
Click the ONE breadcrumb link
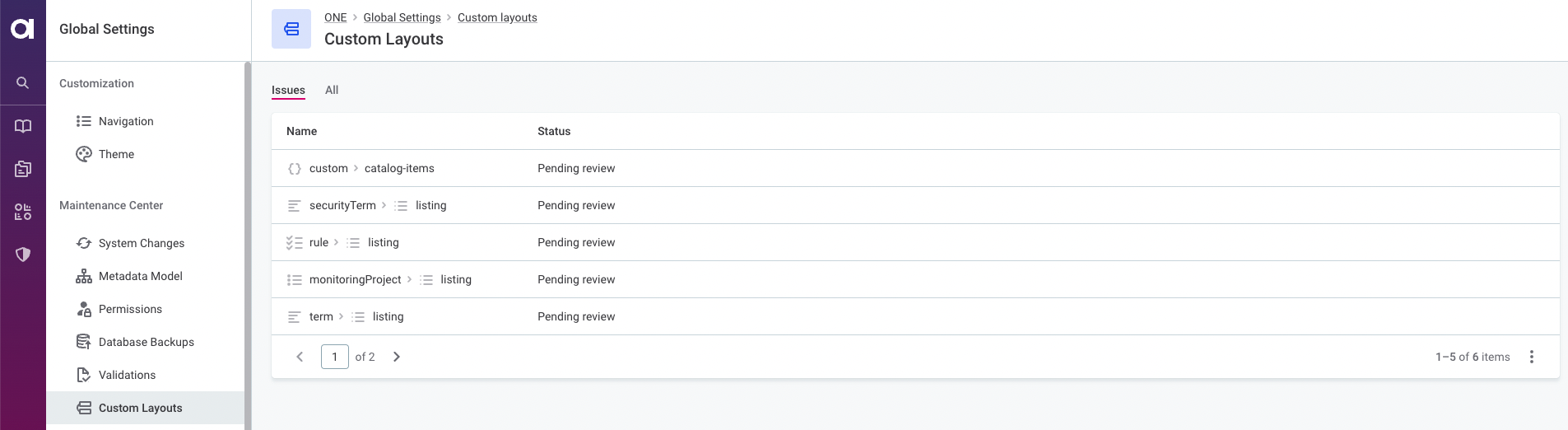[335, 17]
